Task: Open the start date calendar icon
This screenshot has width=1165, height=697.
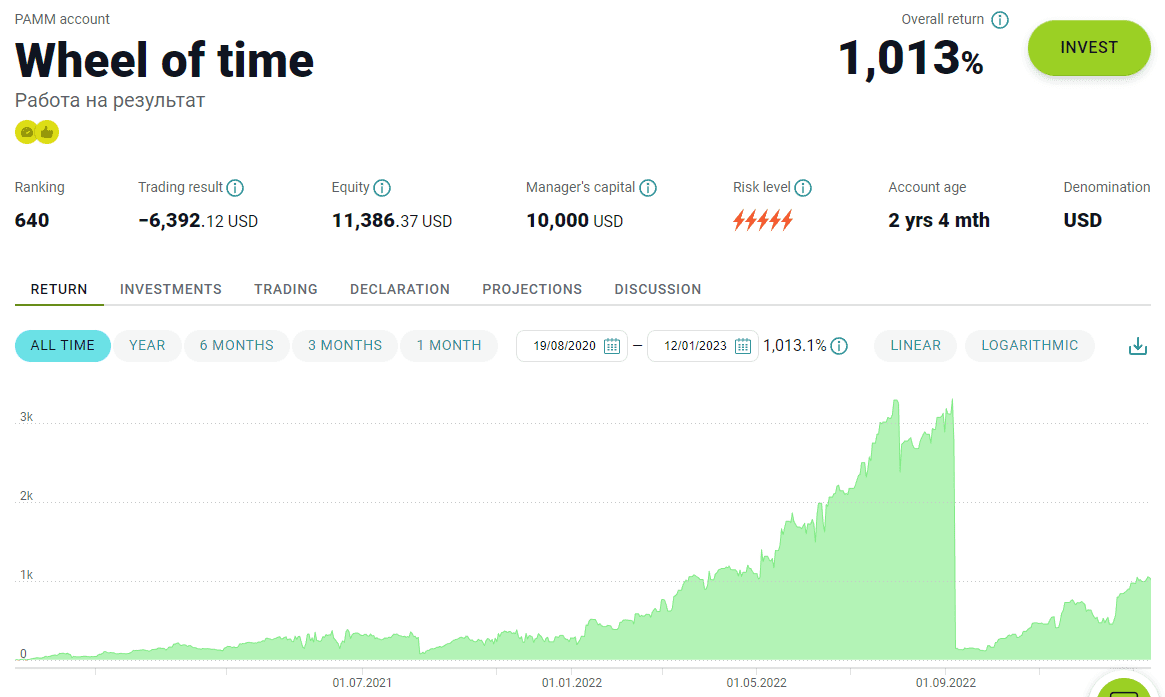Action: click(x=611, y=346)
